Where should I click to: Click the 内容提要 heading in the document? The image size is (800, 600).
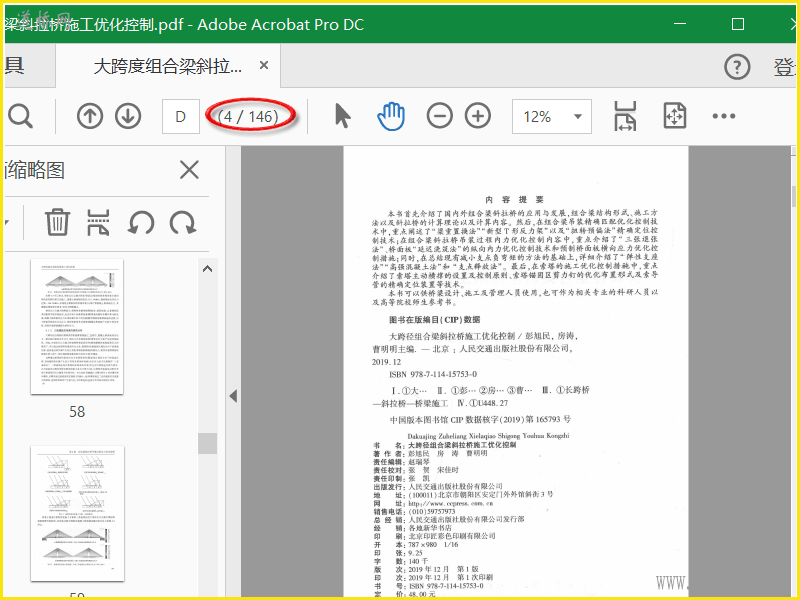coord(515,199)
